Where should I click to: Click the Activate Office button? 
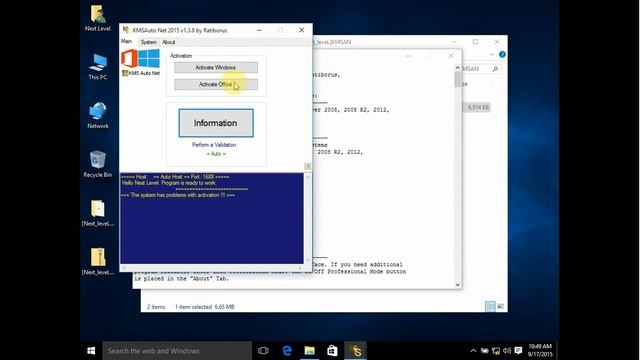(x=216, y=84)
